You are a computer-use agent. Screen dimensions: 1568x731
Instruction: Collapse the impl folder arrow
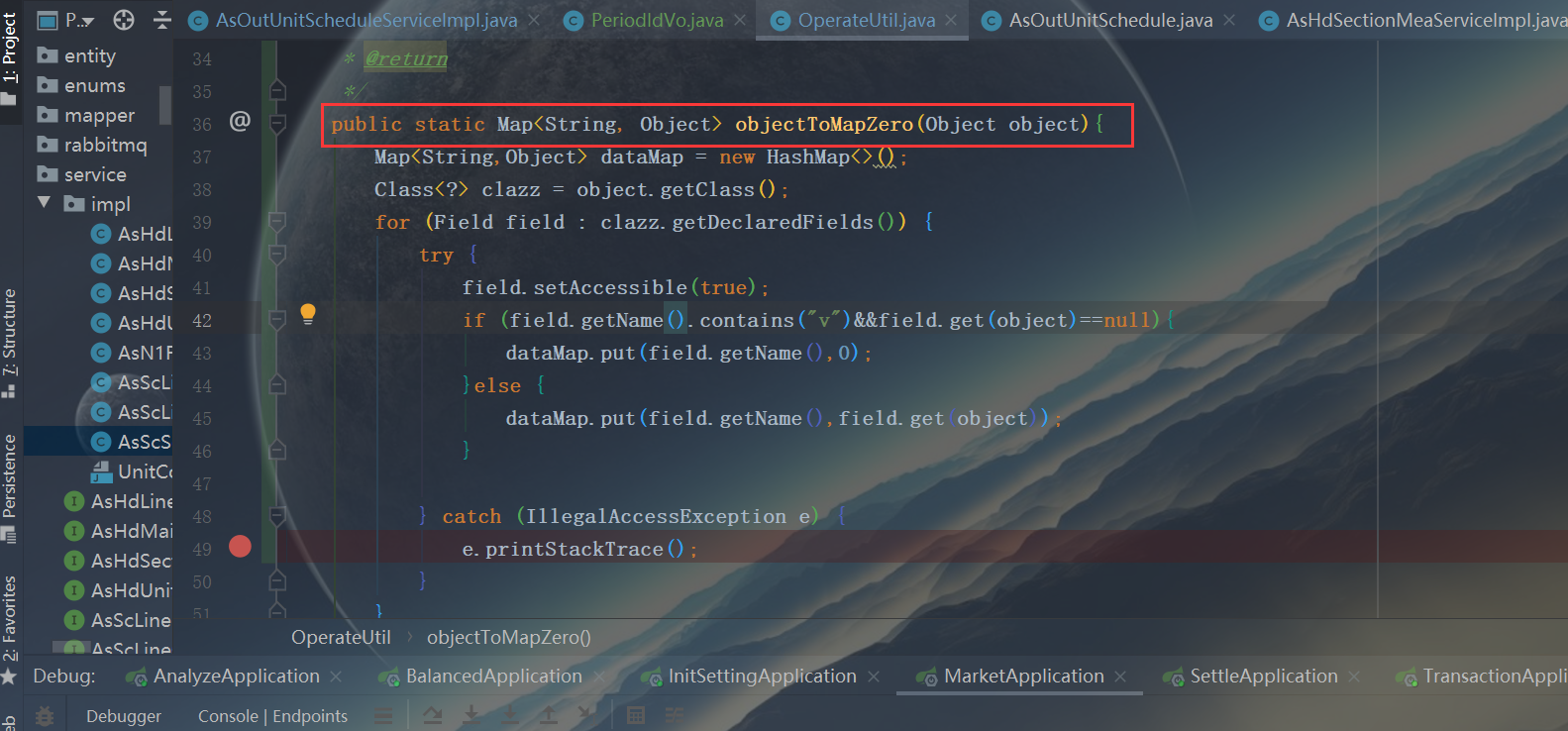tap(44, 203)
